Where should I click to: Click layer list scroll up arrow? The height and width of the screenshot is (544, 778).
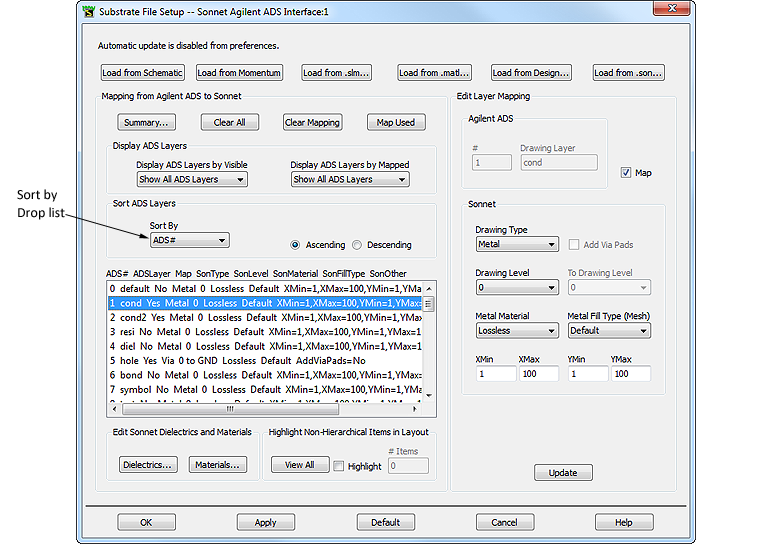point(429,288)
